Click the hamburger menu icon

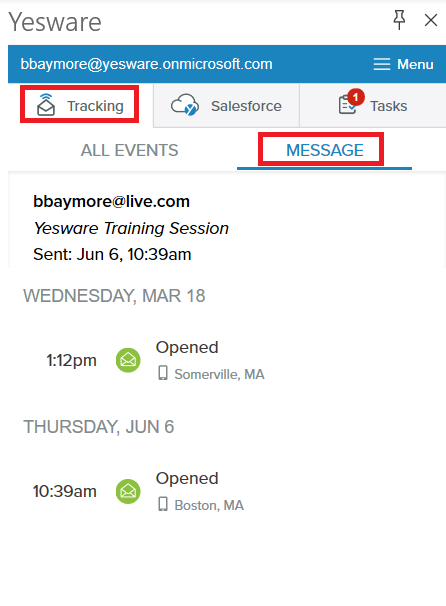click(381, 64)
